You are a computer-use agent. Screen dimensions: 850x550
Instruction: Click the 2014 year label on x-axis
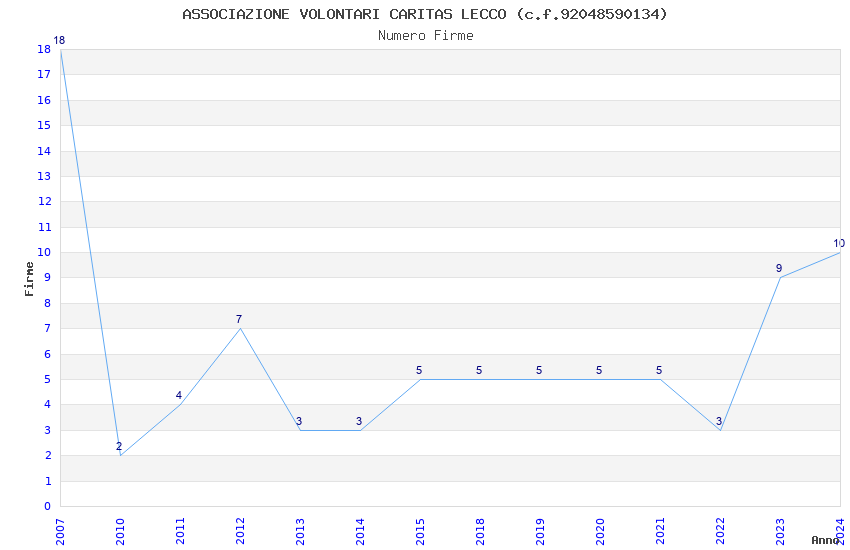tap(360, 532)
